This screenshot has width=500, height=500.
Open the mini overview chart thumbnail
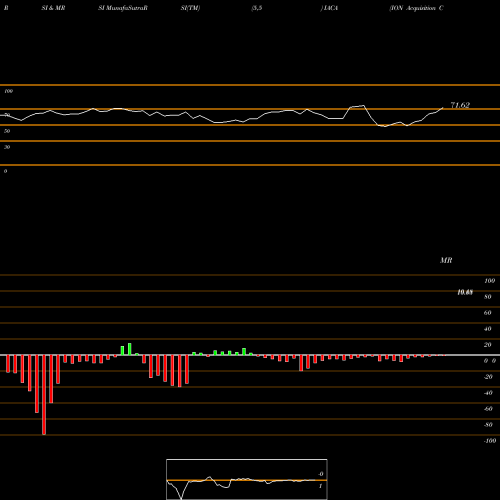[x=247, y=479]
